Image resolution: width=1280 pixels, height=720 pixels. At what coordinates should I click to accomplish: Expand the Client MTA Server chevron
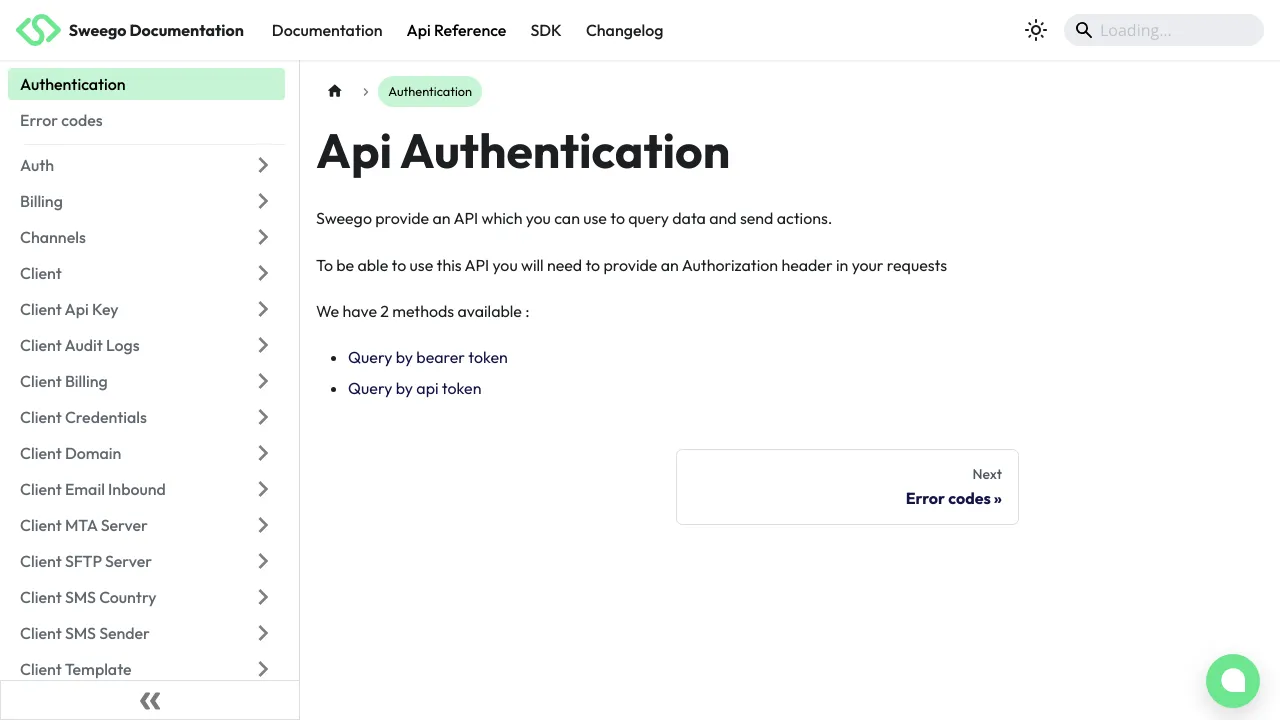click(263, 525)
